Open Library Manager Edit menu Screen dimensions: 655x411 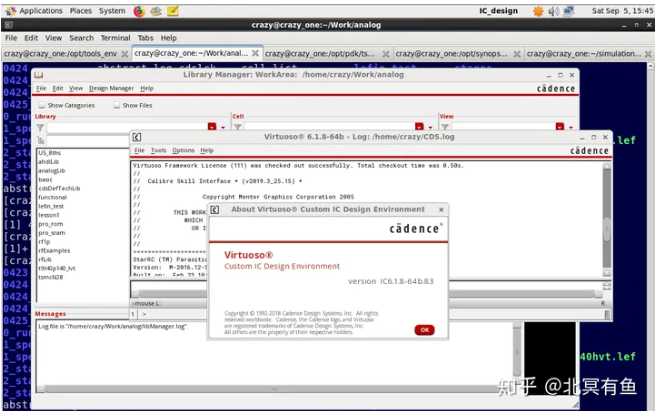point(58,89)
